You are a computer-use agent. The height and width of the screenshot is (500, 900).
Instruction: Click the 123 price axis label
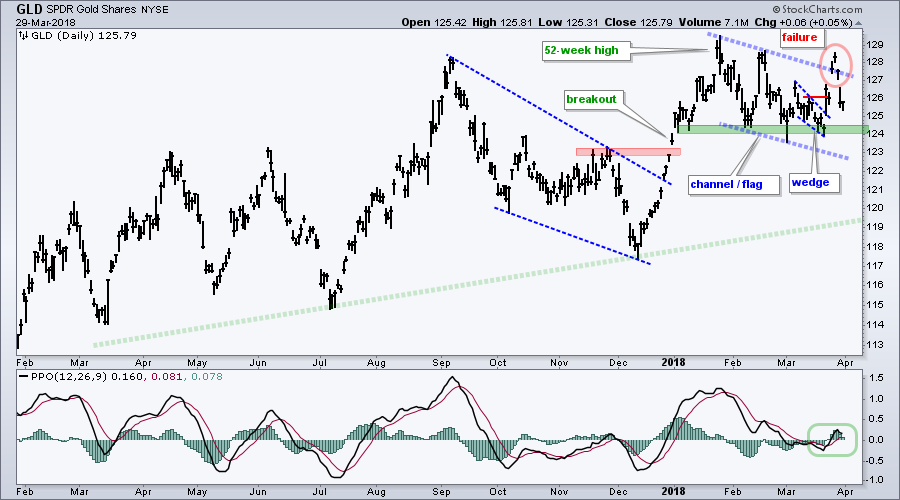point(875,152)
